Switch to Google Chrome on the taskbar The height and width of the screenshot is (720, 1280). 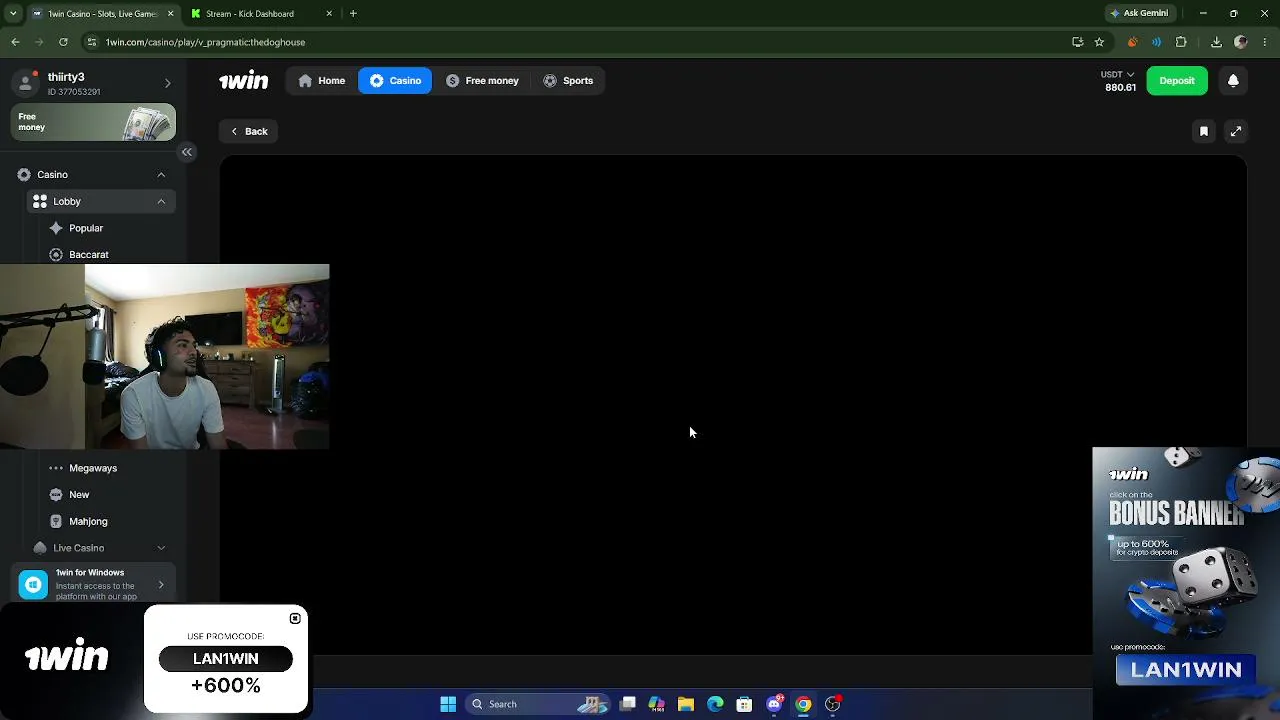click(803, 704)
